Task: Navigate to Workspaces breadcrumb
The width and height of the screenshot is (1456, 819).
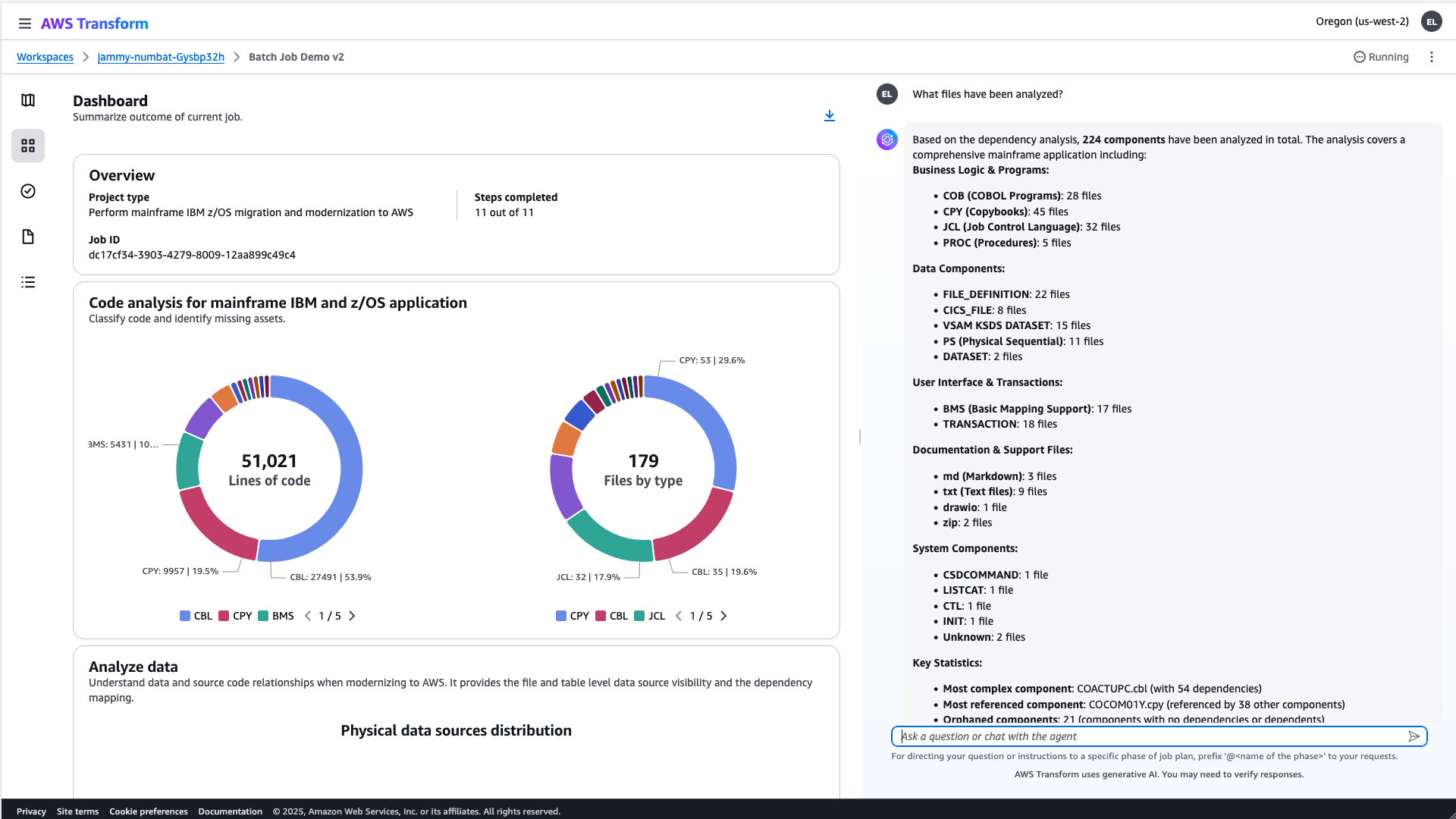Action: pyautogui.click(x=45, y=57)
